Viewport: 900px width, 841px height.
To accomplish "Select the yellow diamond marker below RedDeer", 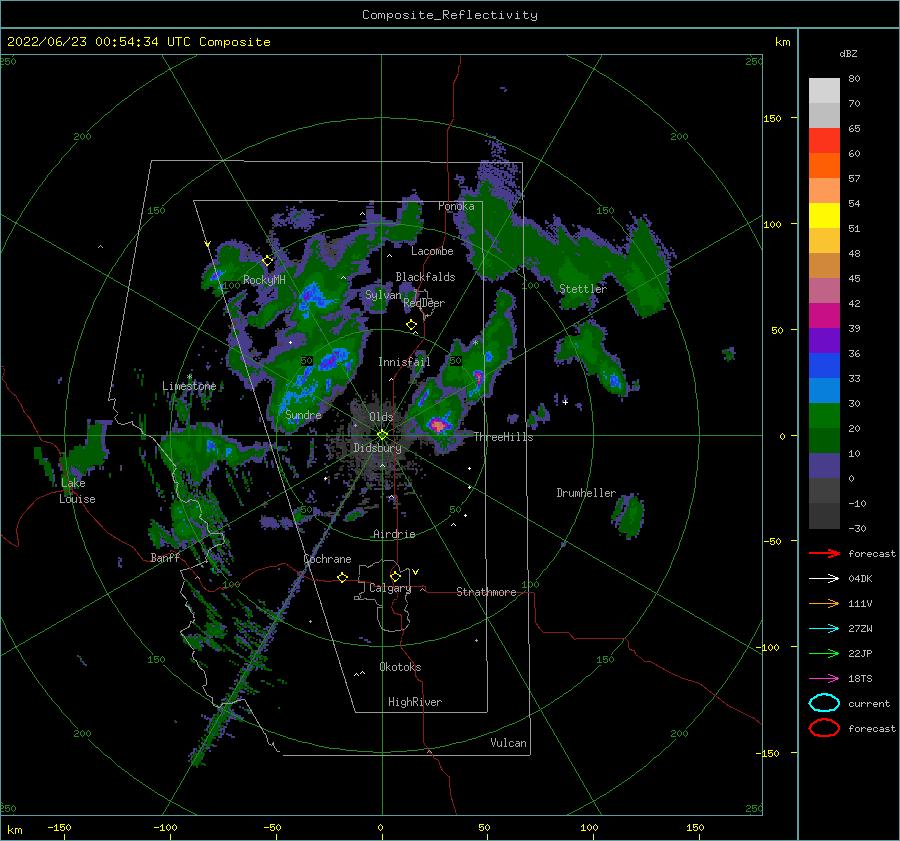I will point(412,325).
